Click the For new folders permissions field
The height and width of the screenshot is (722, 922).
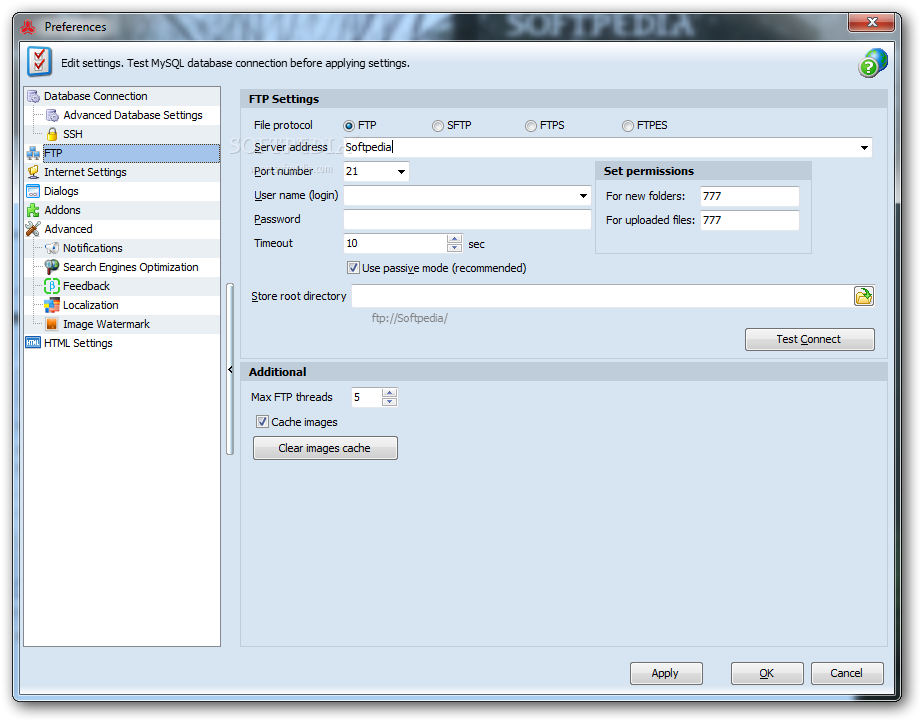coord(750,196)
